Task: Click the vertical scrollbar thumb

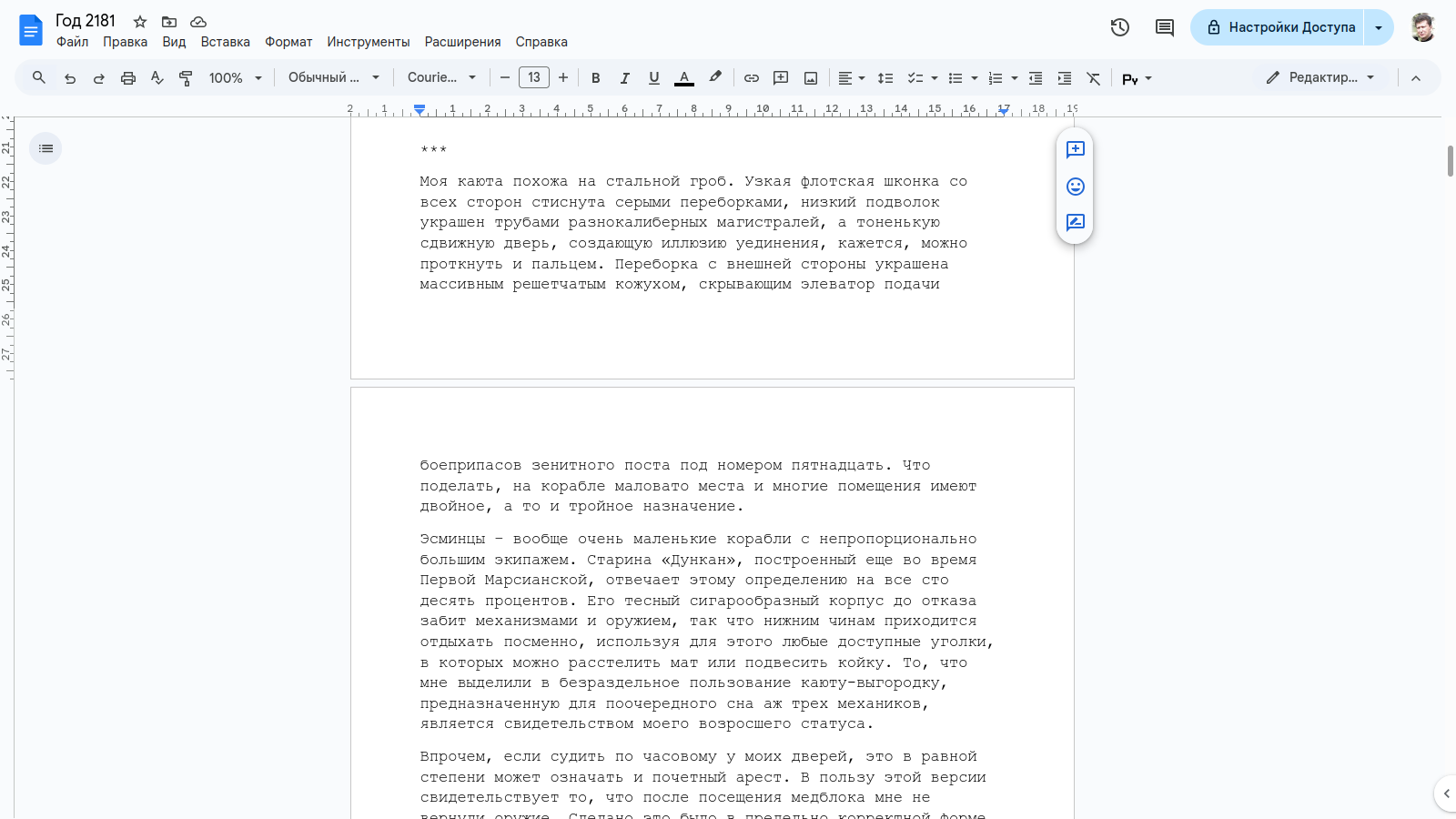Action: point(1451,161)
